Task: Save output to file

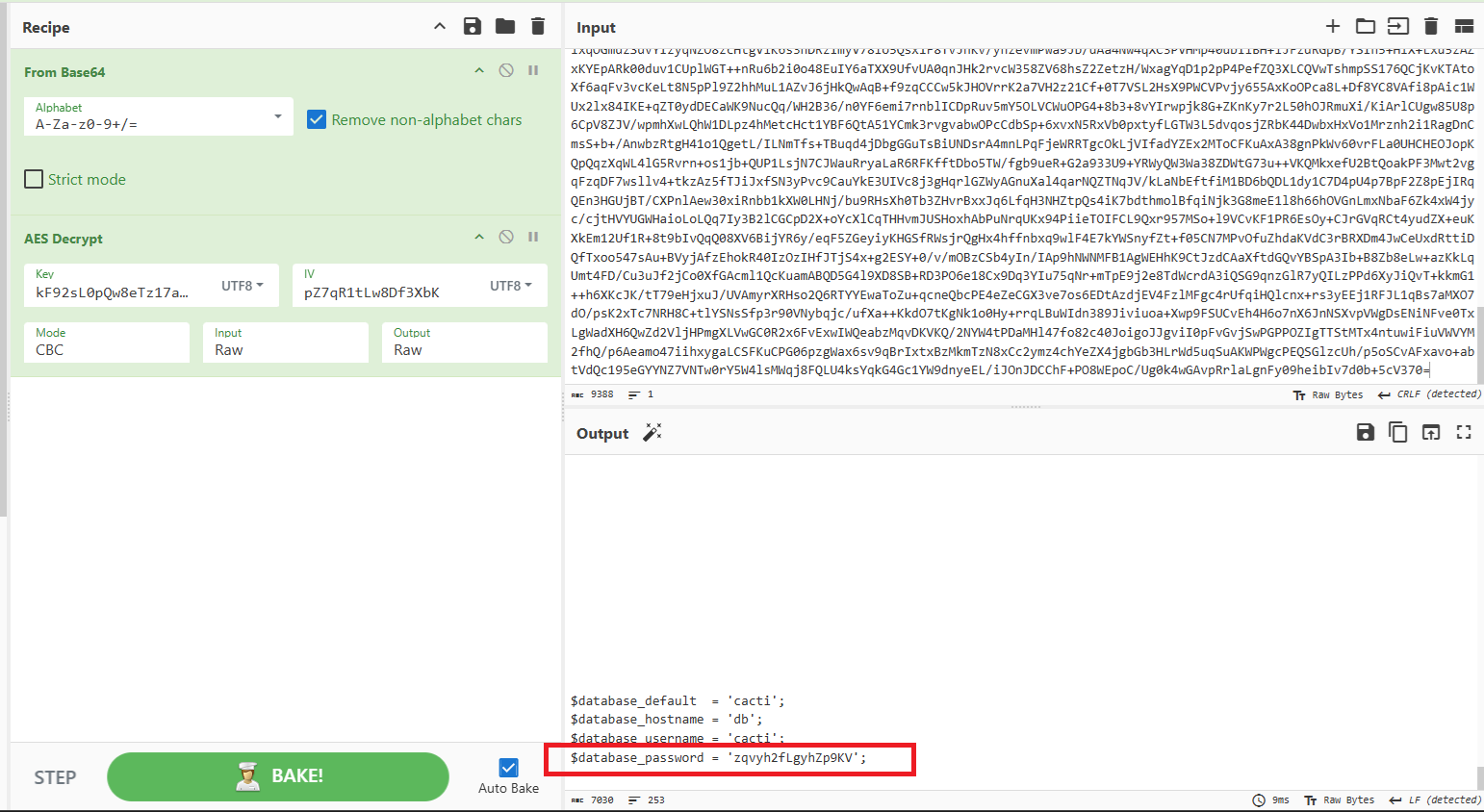Action: pos(1365,433)
